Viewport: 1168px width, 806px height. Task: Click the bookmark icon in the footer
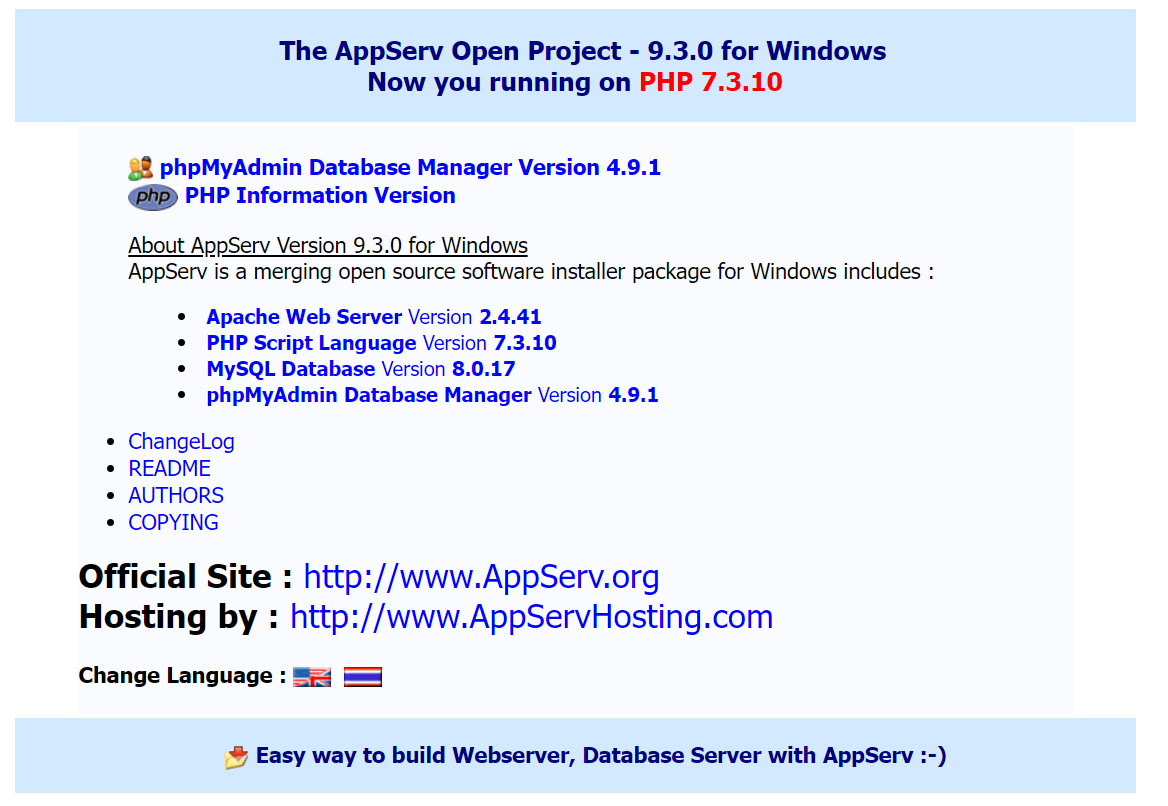[235, 755]
